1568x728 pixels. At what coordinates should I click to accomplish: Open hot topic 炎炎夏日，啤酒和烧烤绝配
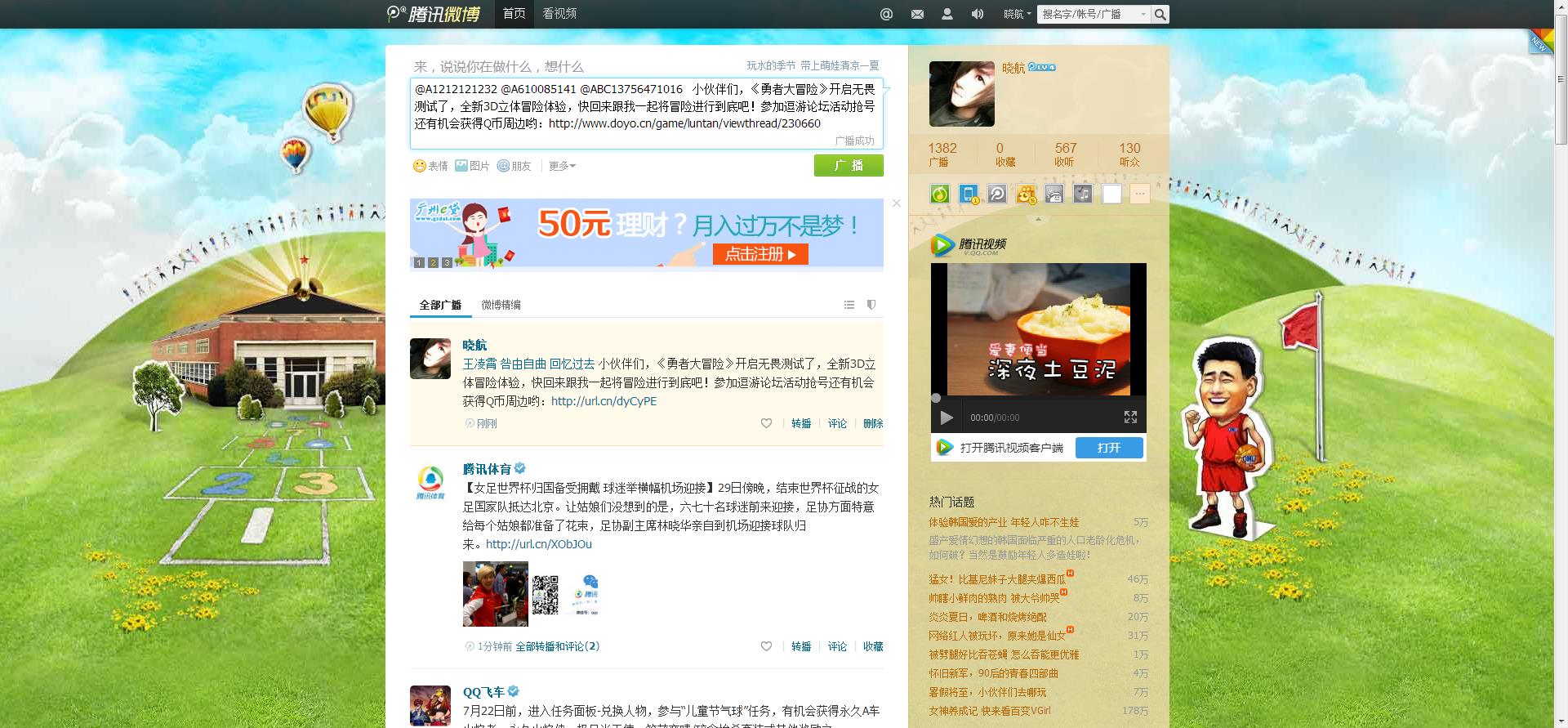click(987, 617)
